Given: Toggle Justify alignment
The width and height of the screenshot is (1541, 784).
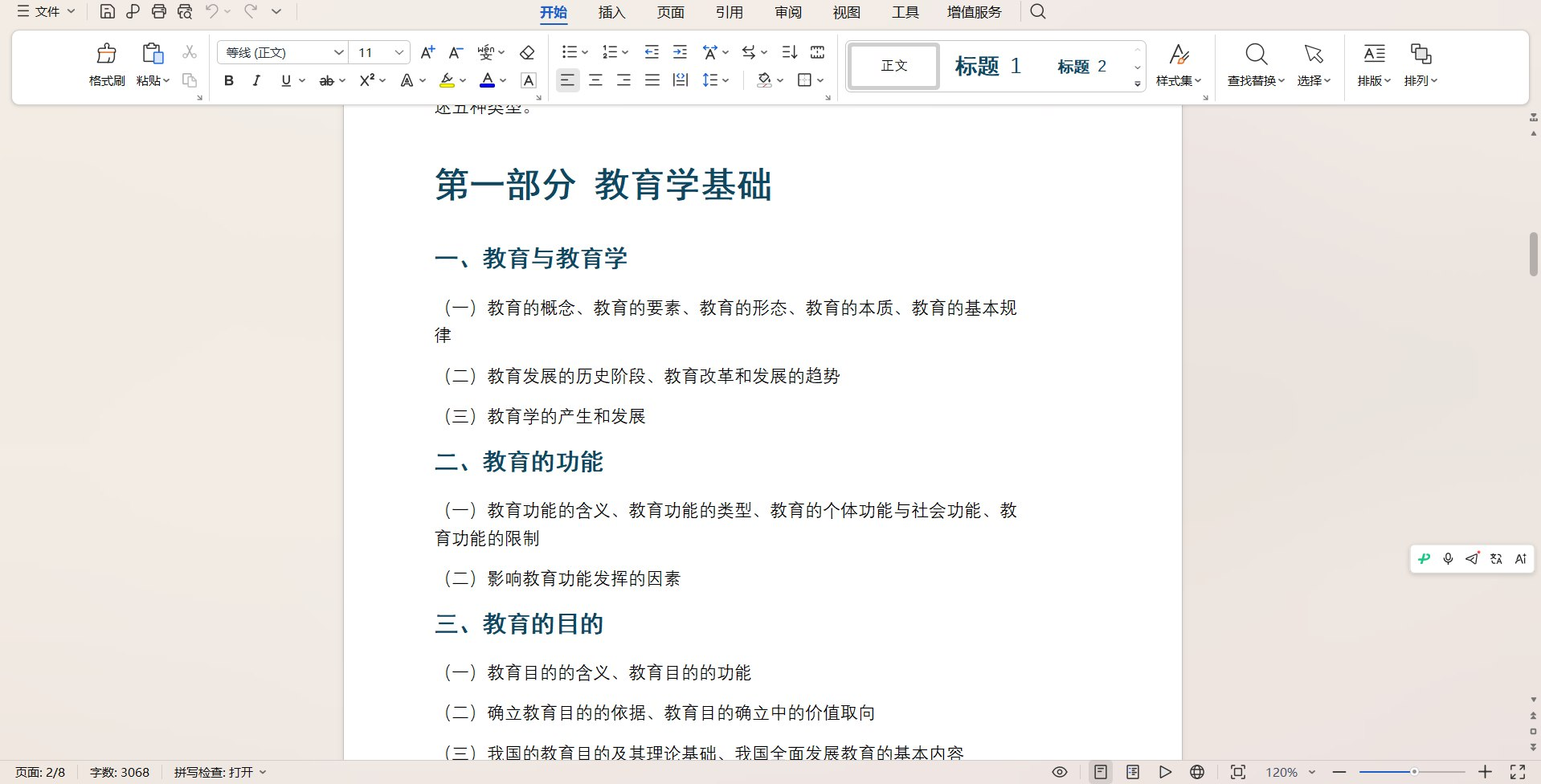Looking at the screenshot, I should [x=652, y=80].
